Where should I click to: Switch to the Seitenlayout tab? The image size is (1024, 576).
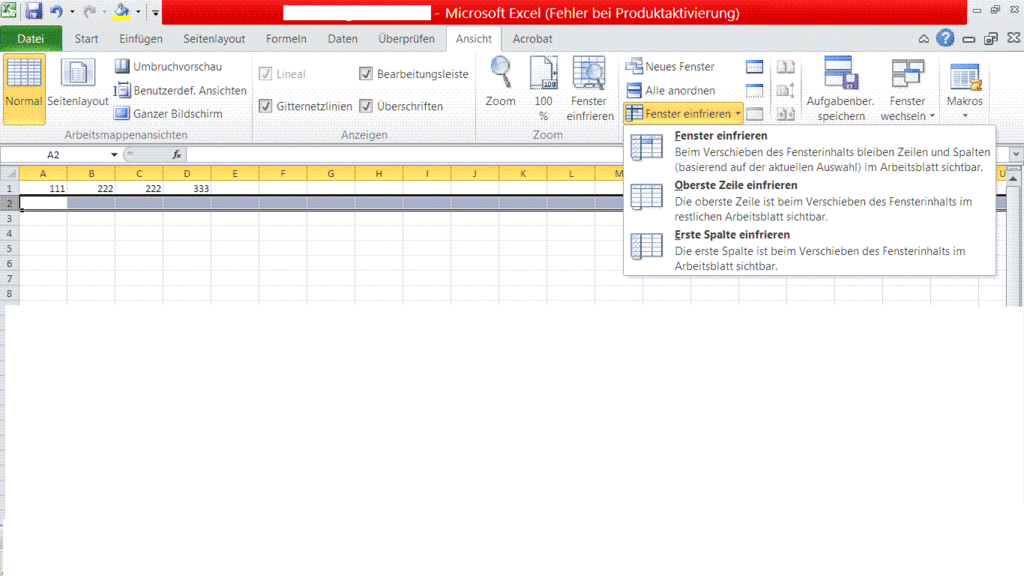click(x=214, y=39)
